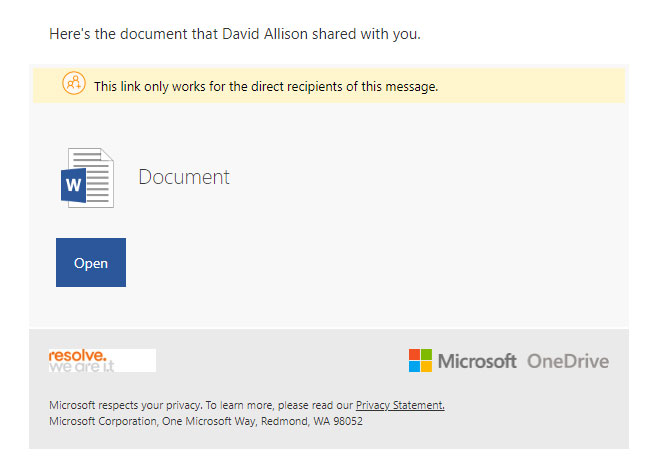Click the green square of Microsoft logo

tap(426, 355)
